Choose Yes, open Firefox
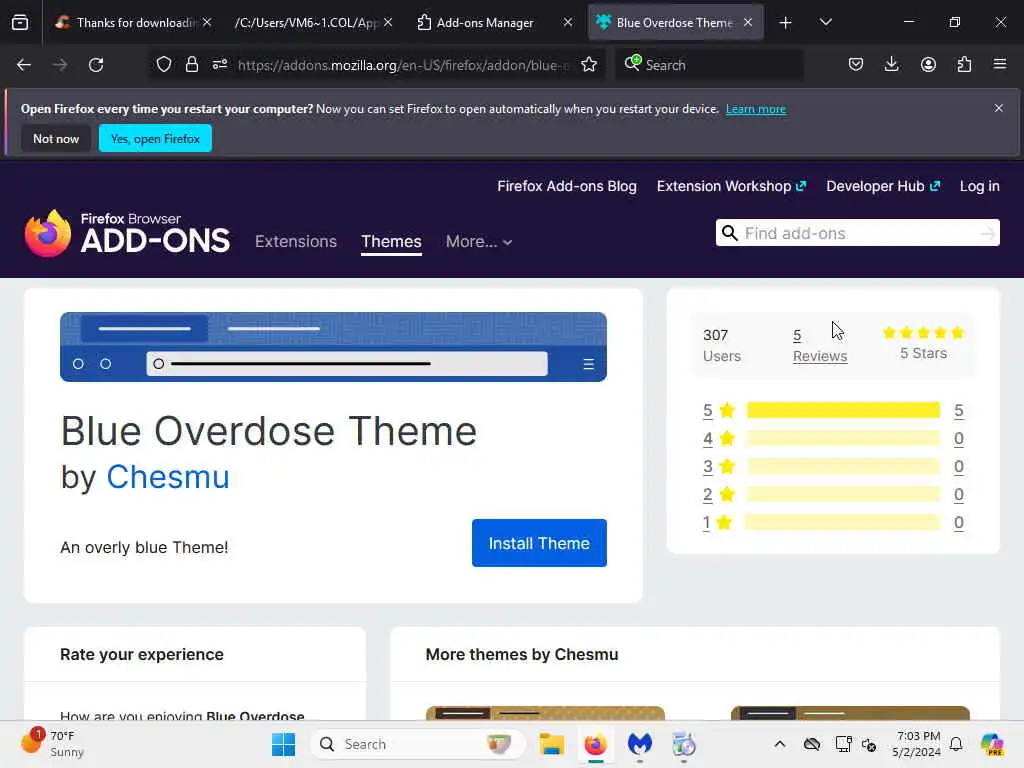Viewport: 1024px width, 768px height. (155, 138)
